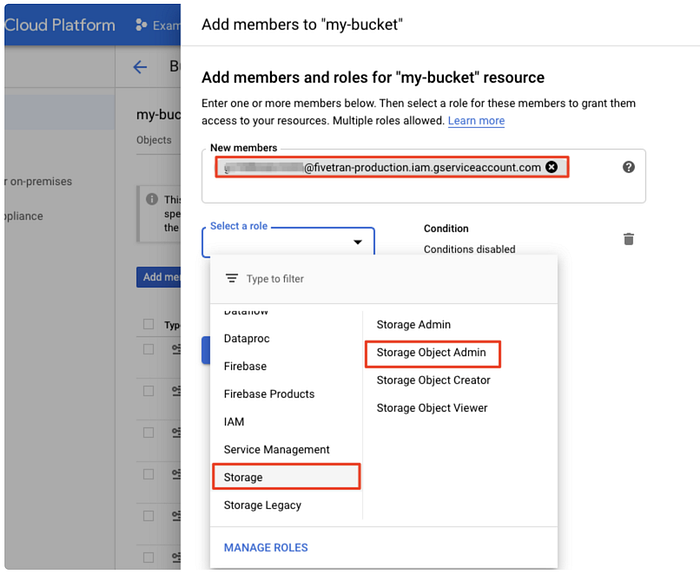Choose the Firebase role category

click(245, 366)
